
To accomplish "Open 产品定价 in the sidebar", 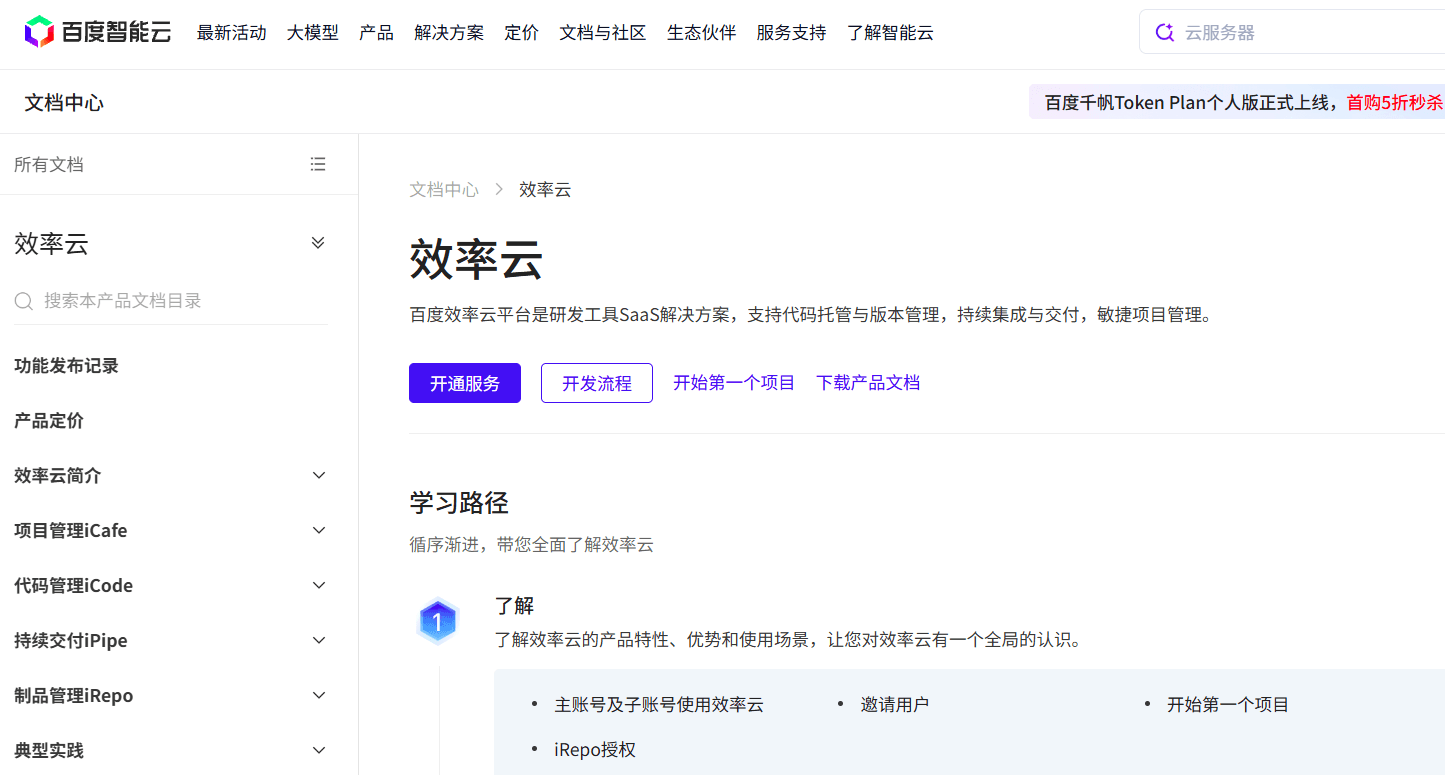I will coord(49,421).
